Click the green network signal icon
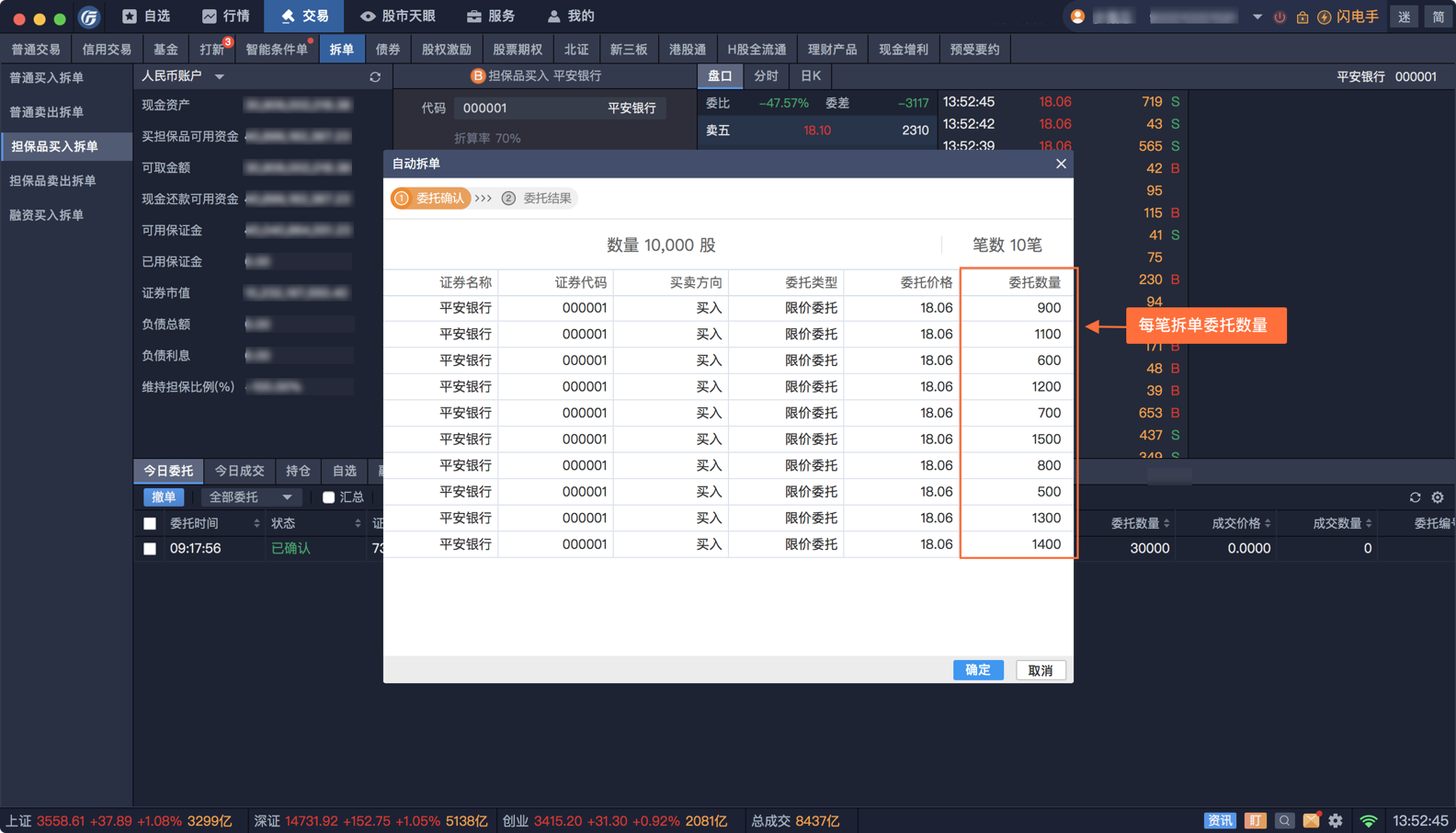1456x833 pixels. click(x=1369, y=821)
